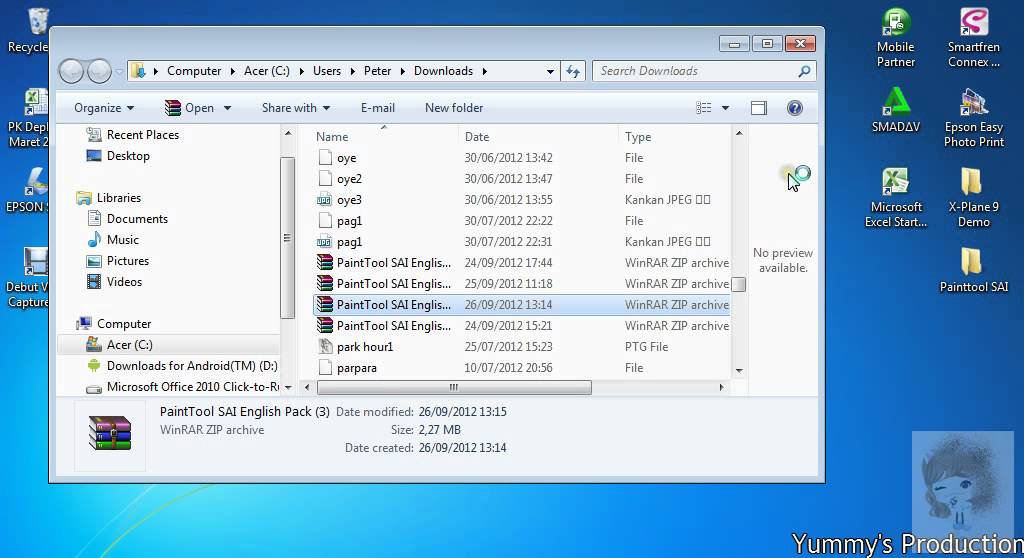Click the Change your view icon
The image size is (1024, 558).
pyautogui.click(x=703, y=108)
